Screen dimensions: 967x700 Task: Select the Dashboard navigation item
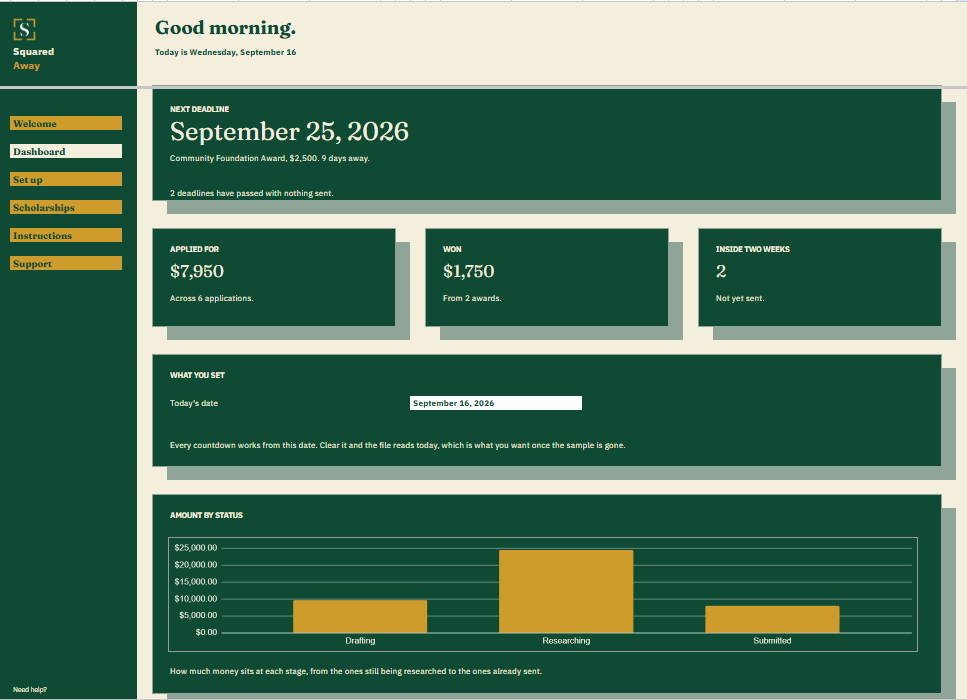point(66,151)
